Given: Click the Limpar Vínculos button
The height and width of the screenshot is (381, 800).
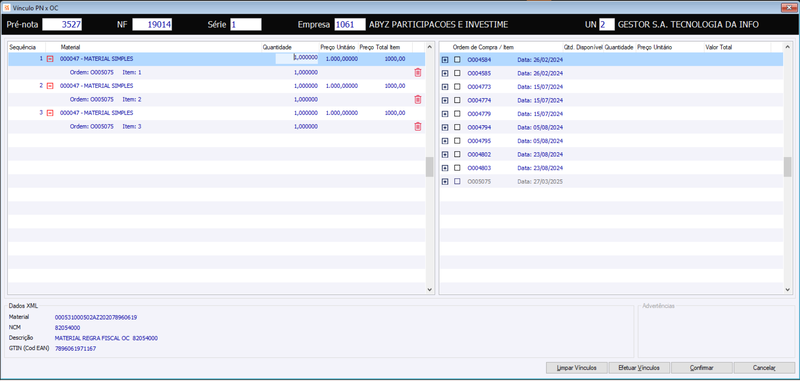Looking at the screenshot, I should click(x=577, y=368).
